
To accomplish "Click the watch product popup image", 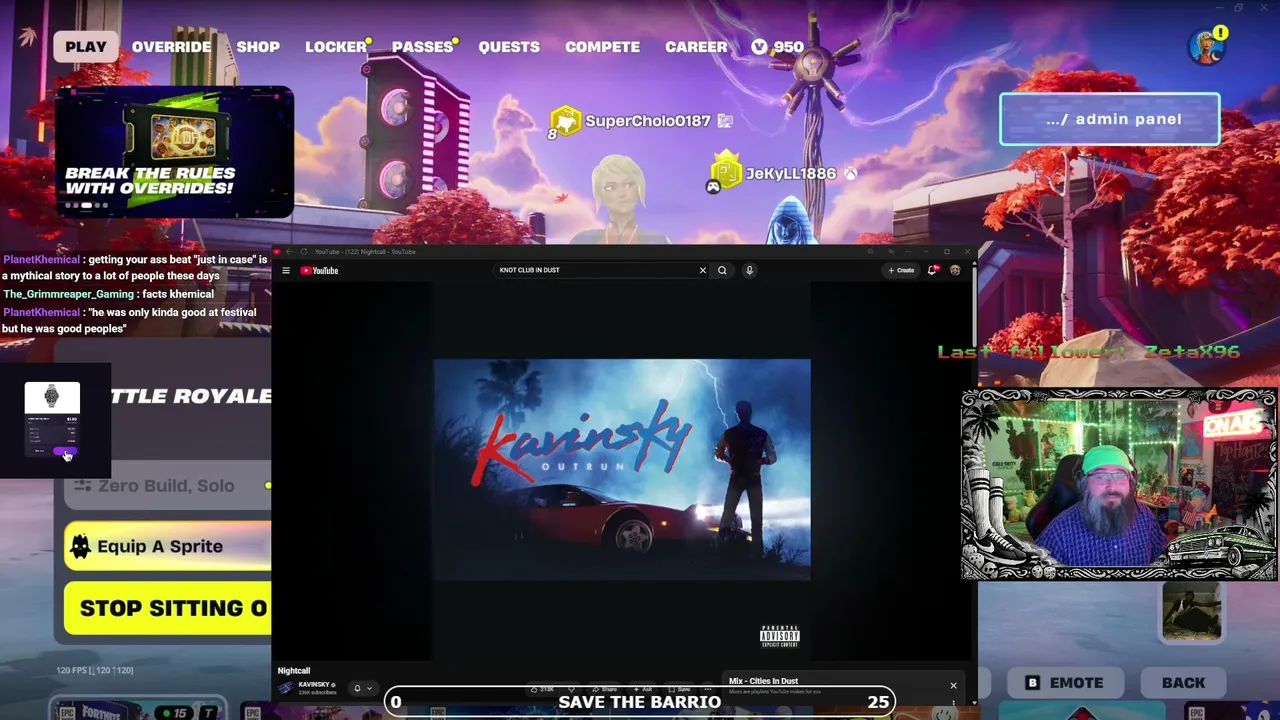I will click(x=52, y=397).
